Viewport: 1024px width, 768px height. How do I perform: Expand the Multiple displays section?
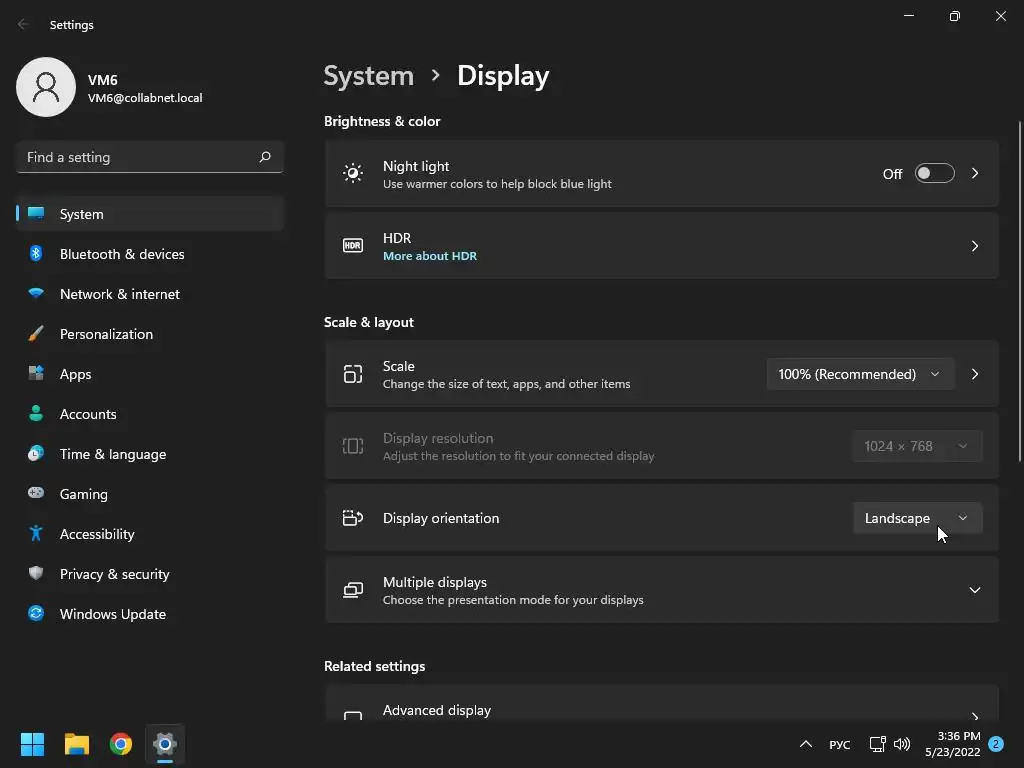coord(974,590)
